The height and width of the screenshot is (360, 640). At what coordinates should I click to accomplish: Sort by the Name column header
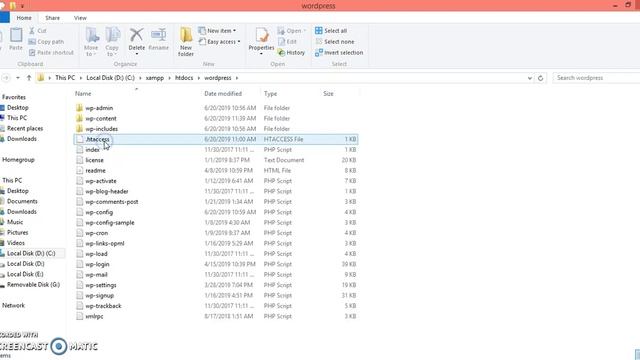pos(83,93)
